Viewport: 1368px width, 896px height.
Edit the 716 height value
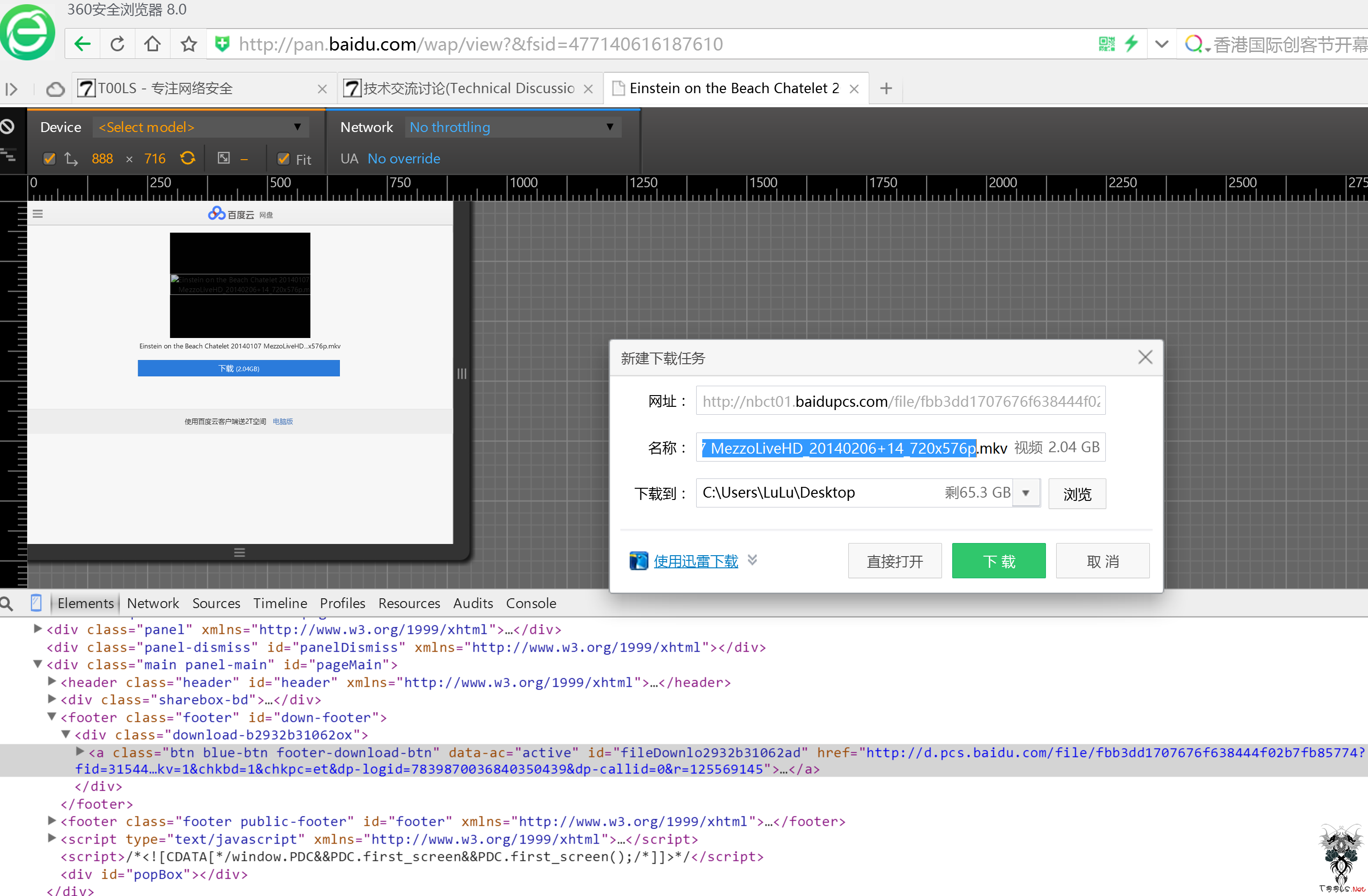point(154,159)
